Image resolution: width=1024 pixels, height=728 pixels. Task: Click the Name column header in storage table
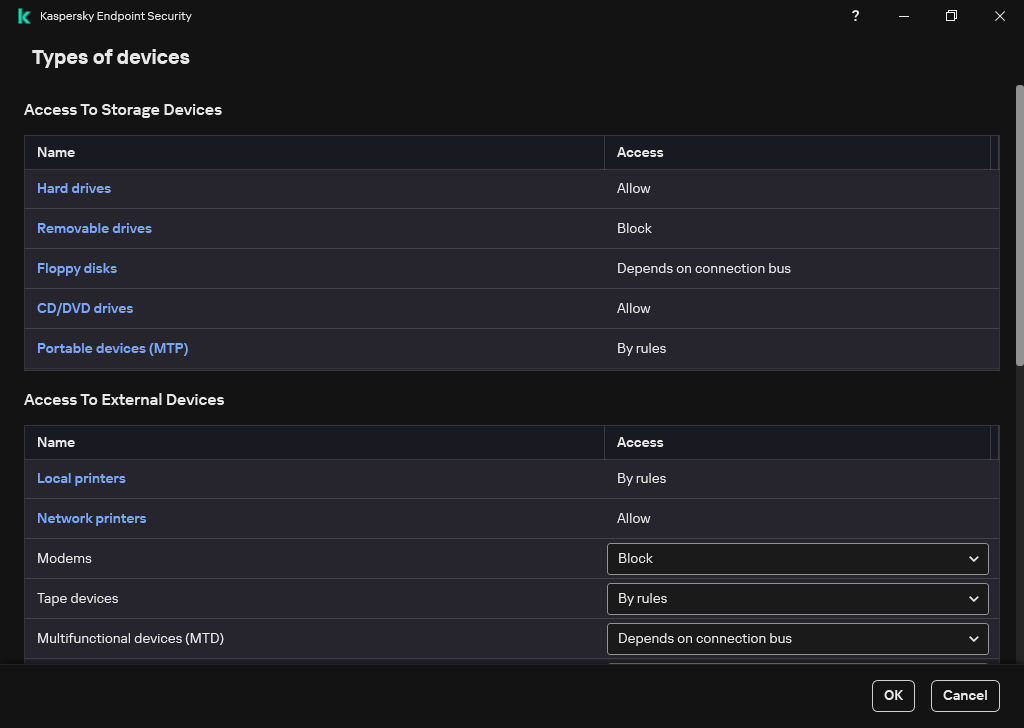56,152
